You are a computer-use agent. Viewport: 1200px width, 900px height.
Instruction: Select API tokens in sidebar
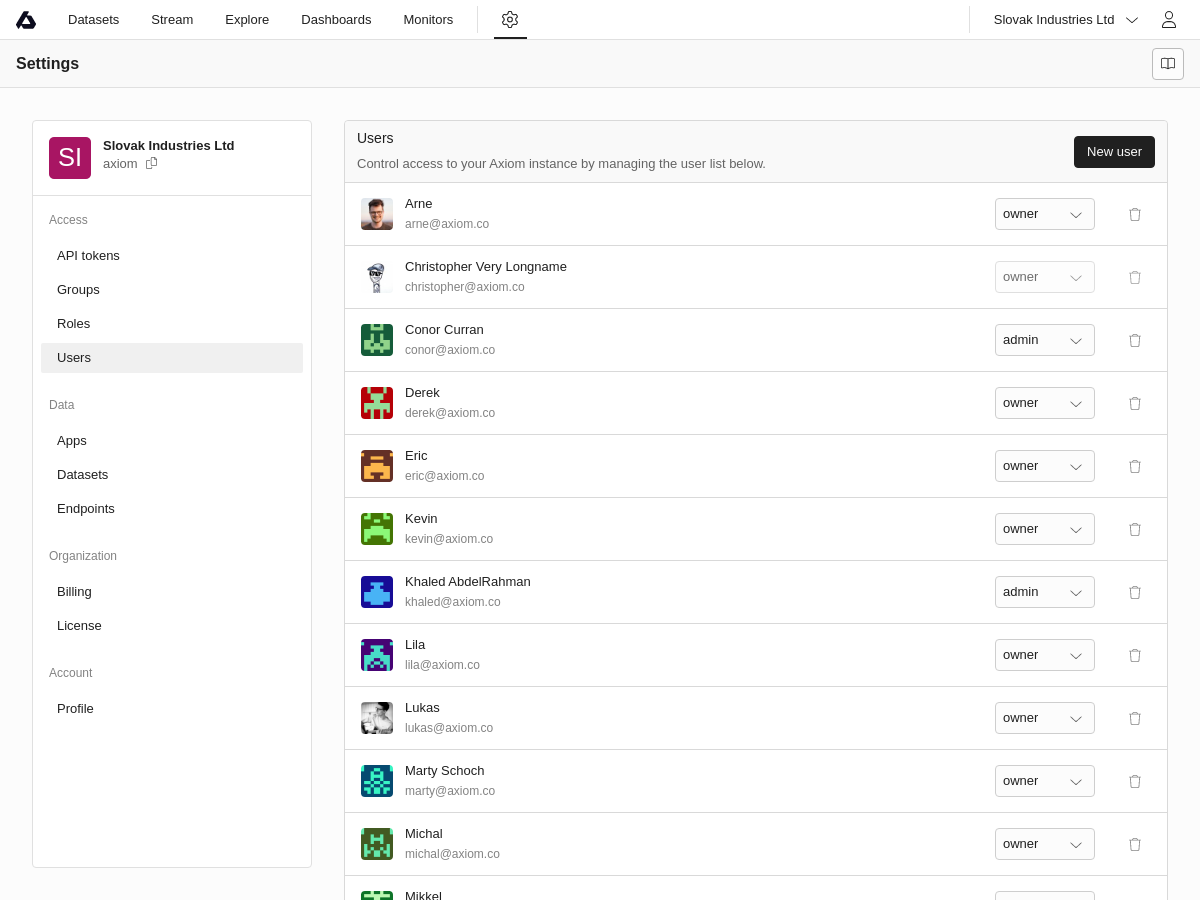pyautogui.click(x=88, y=256)
